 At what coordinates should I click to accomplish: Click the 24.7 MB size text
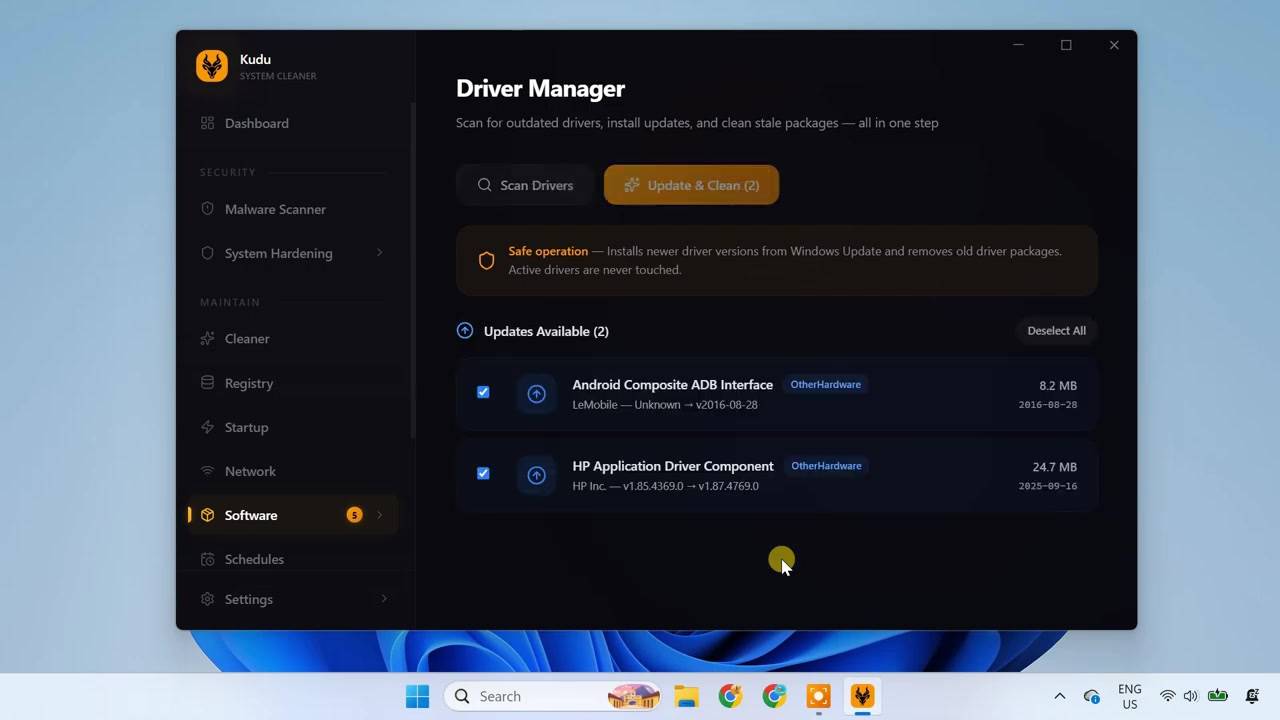1054,467
